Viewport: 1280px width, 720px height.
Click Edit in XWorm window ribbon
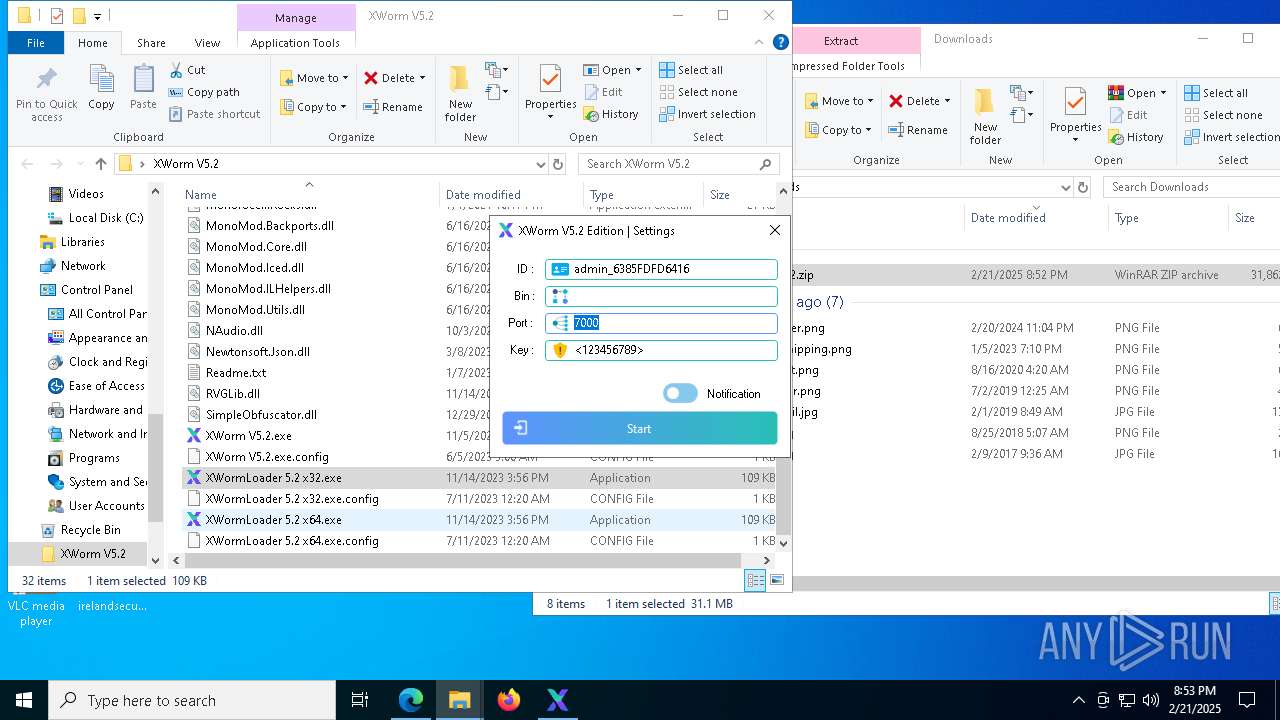tap(603, 92)
